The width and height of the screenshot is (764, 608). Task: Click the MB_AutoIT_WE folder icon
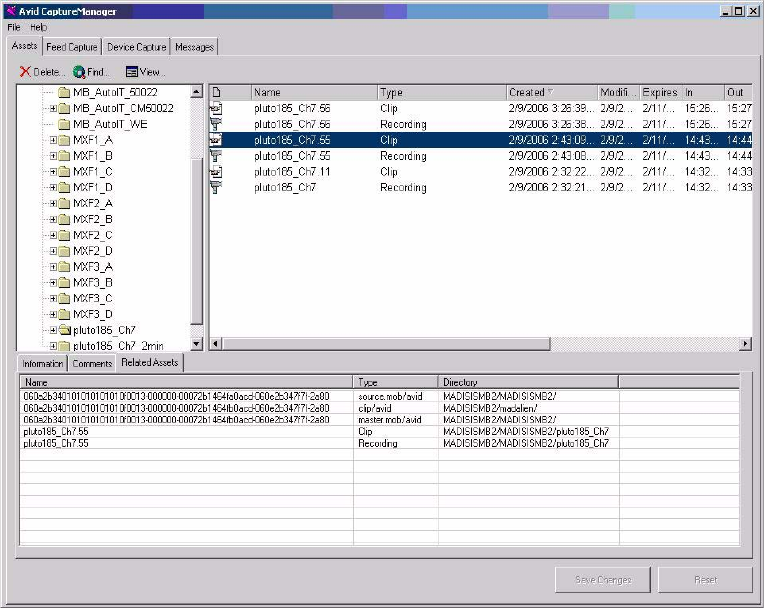tap(64, 124)
